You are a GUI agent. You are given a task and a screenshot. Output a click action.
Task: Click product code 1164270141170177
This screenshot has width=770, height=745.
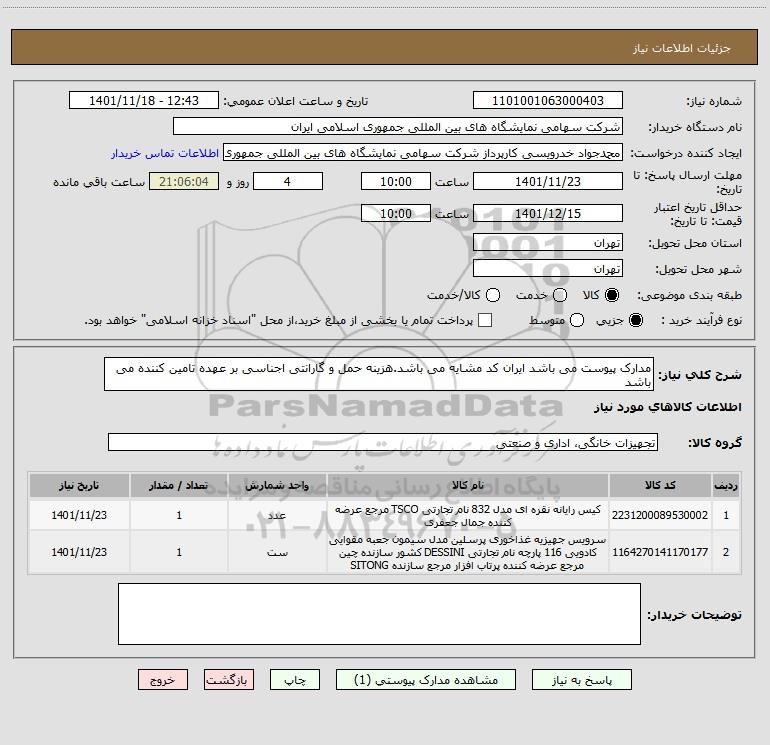[x=660, y=552]
